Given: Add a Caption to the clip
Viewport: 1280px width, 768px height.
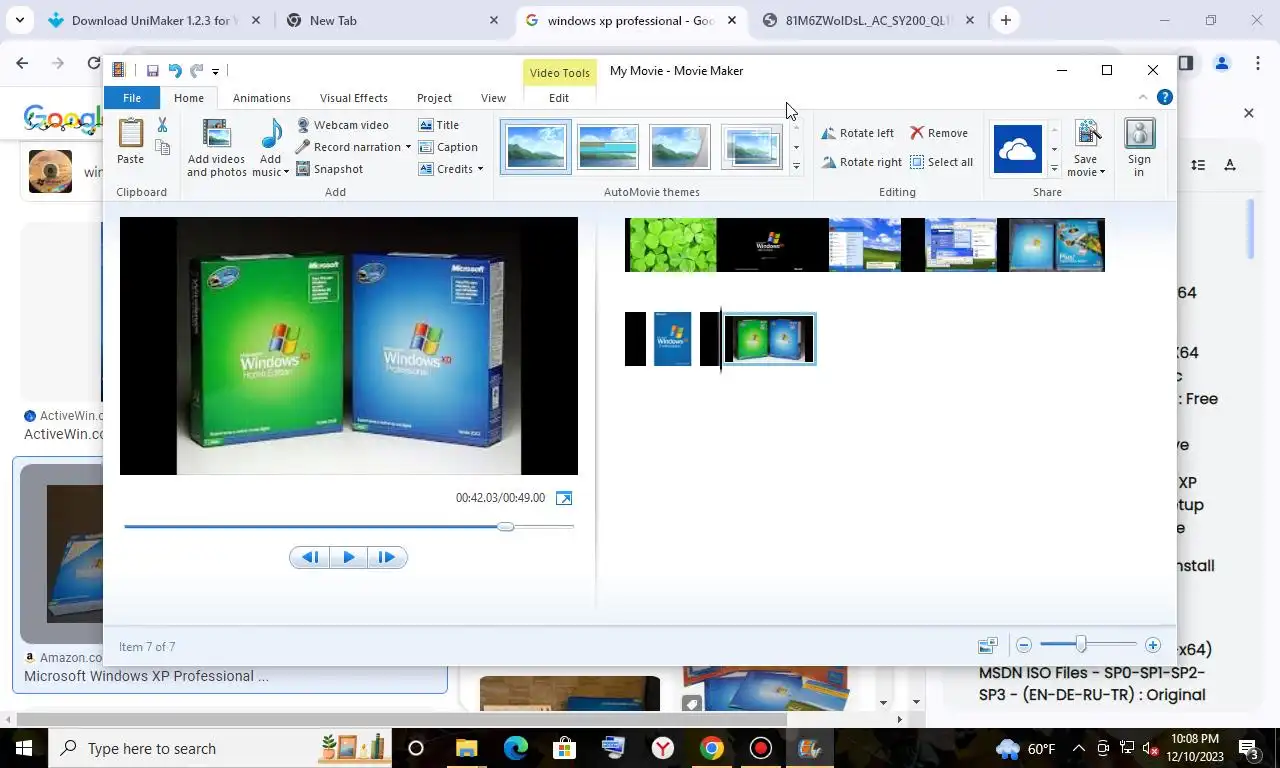Looking at the screenshot, I should point(448,147).
